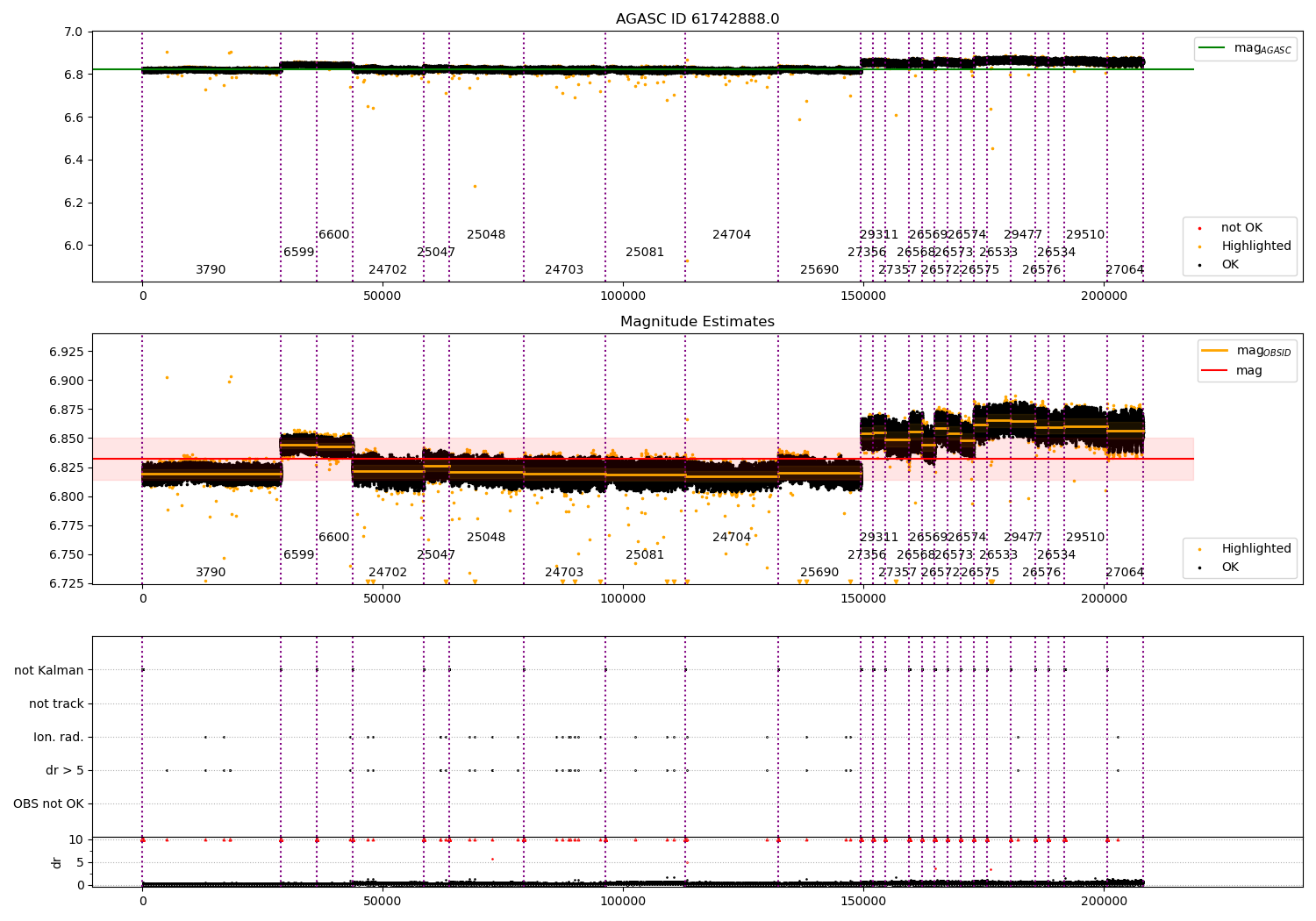This screenshot has height=921, width=1316.
Task: Click obsid label 6600 in top plot
Action: coord(334,235)
